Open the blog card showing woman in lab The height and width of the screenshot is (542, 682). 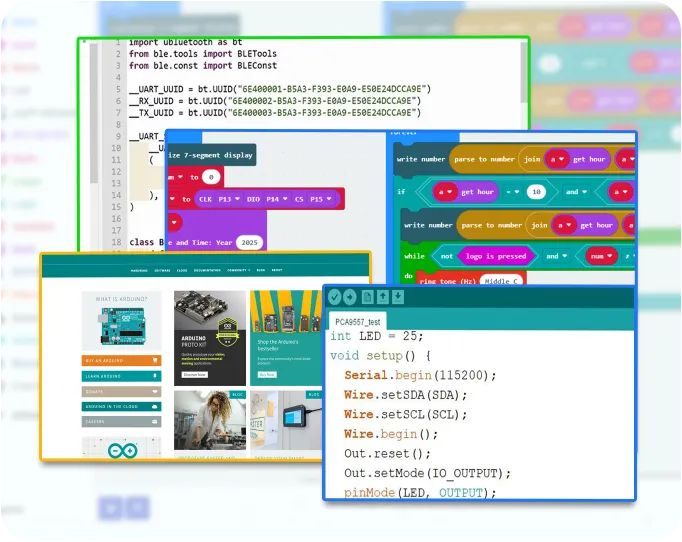click(210, 420)
